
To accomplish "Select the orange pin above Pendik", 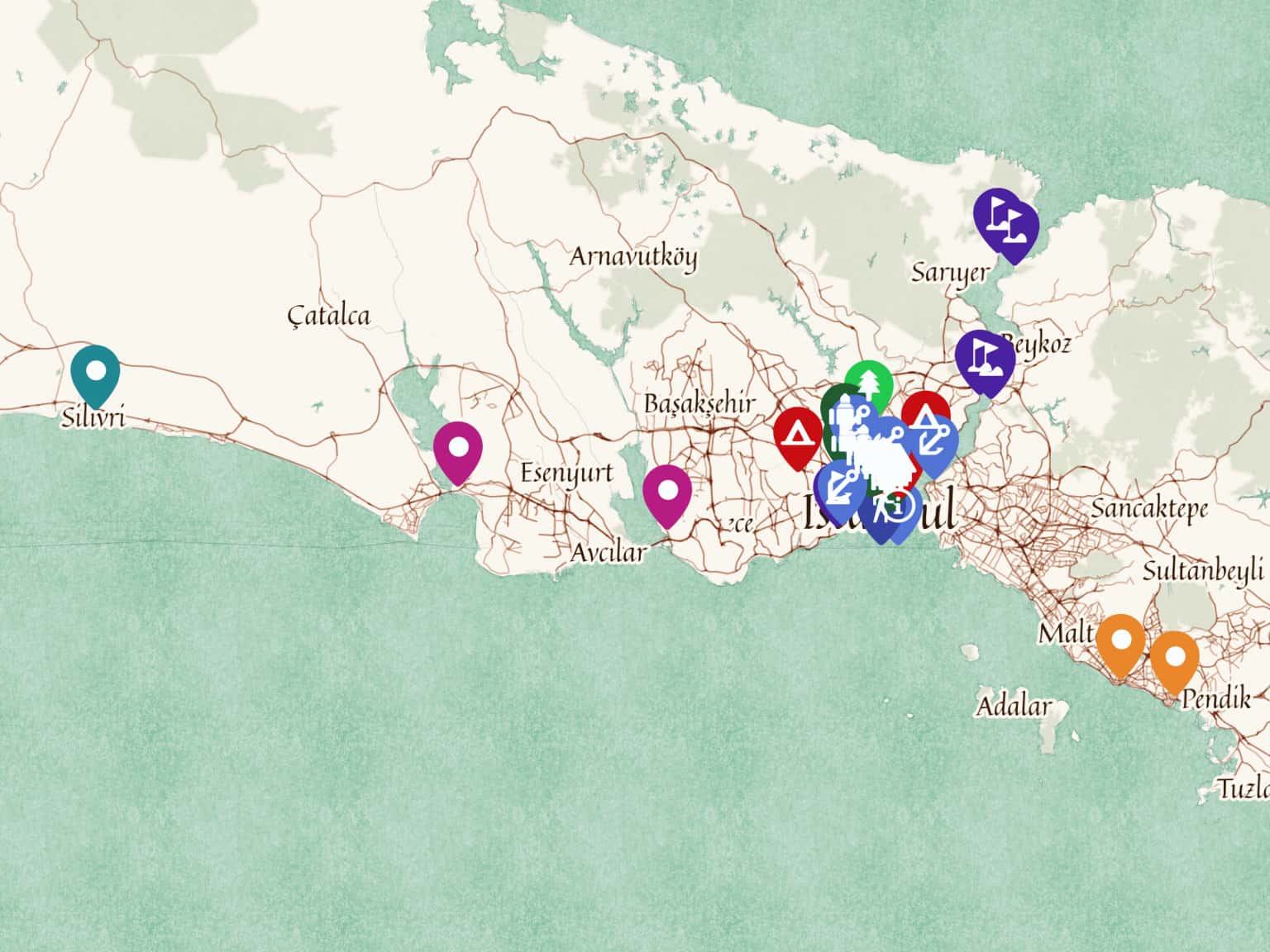I will tap(1174, 660).
